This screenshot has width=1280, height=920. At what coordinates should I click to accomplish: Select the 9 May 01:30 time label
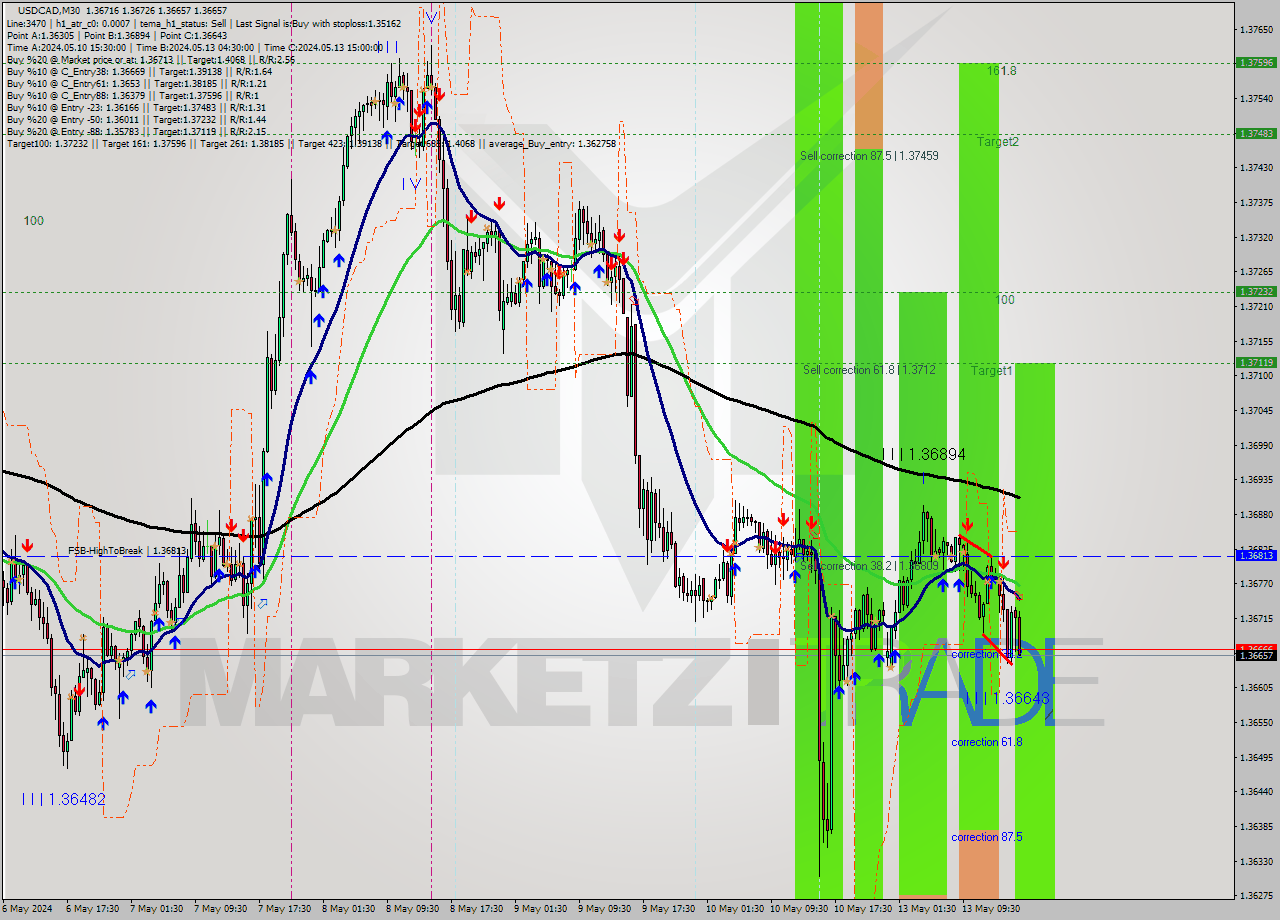(x=541, y=909)
